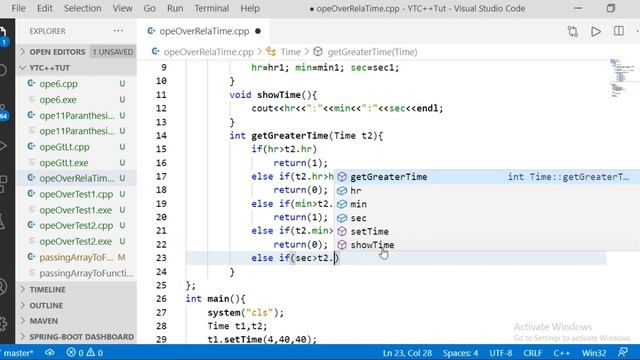Open the modified passingArrayToF... cpp file
The height and width of the screenshot is (360, 640).
(76, 258)
